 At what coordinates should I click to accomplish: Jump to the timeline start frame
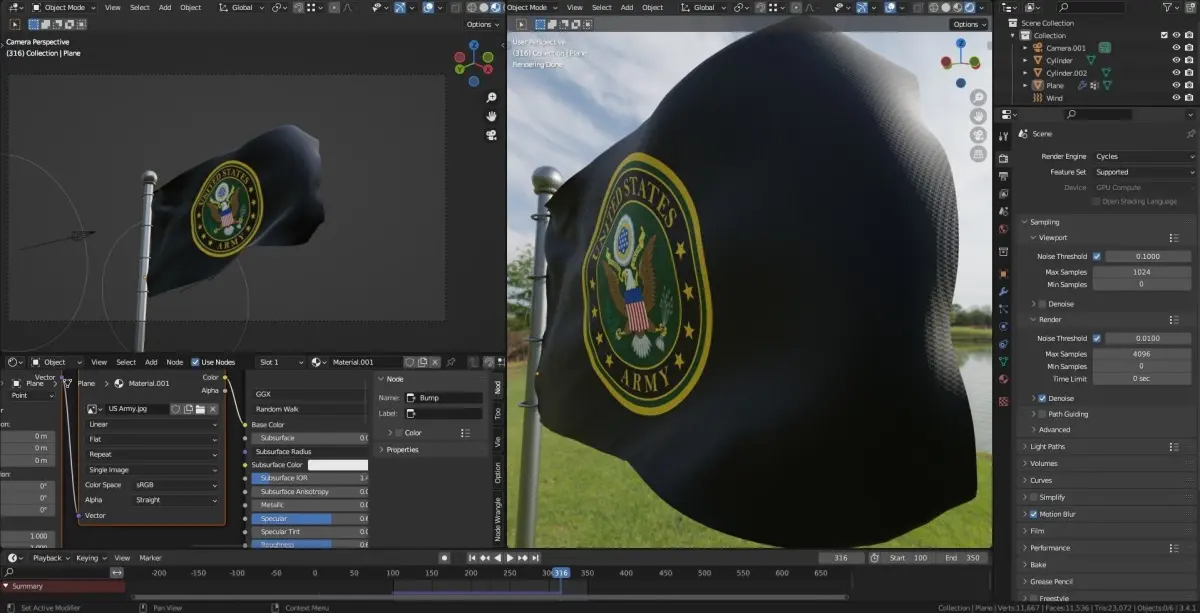point(472,557)
